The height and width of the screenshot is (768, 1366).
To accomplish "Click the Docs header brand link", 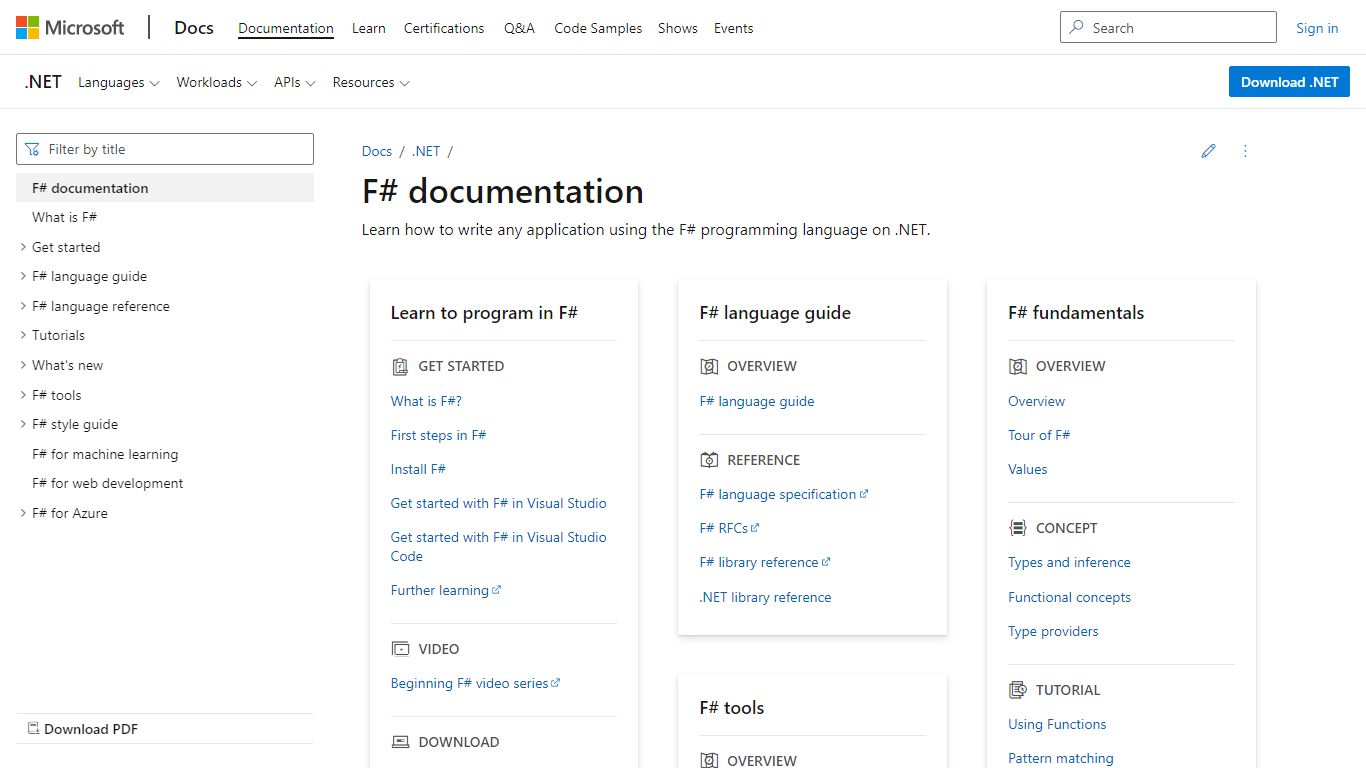I will (194, 28).
